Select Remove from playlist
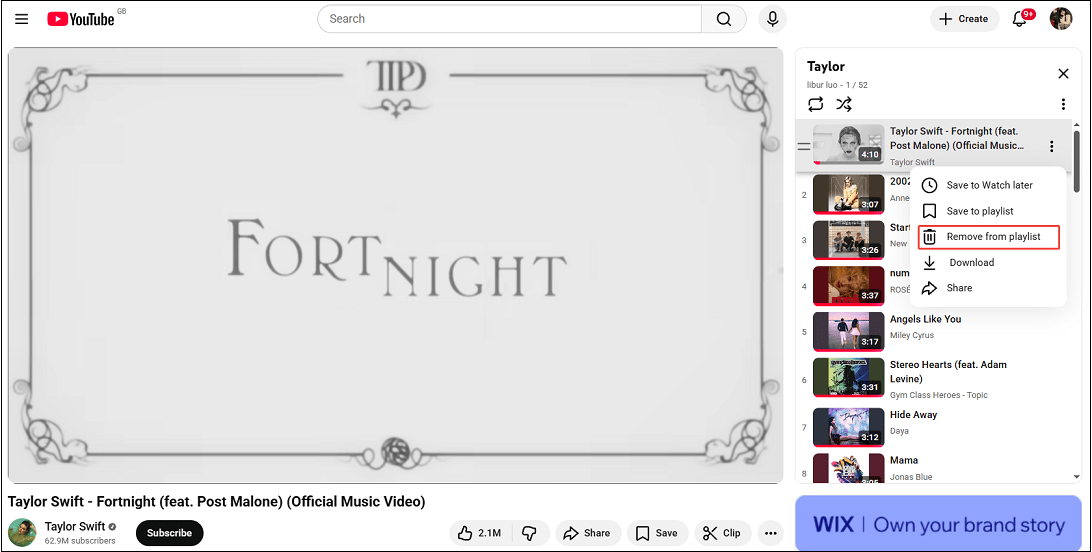Image resolution: width=1092 pixels, height=552 pixels. 988,237
